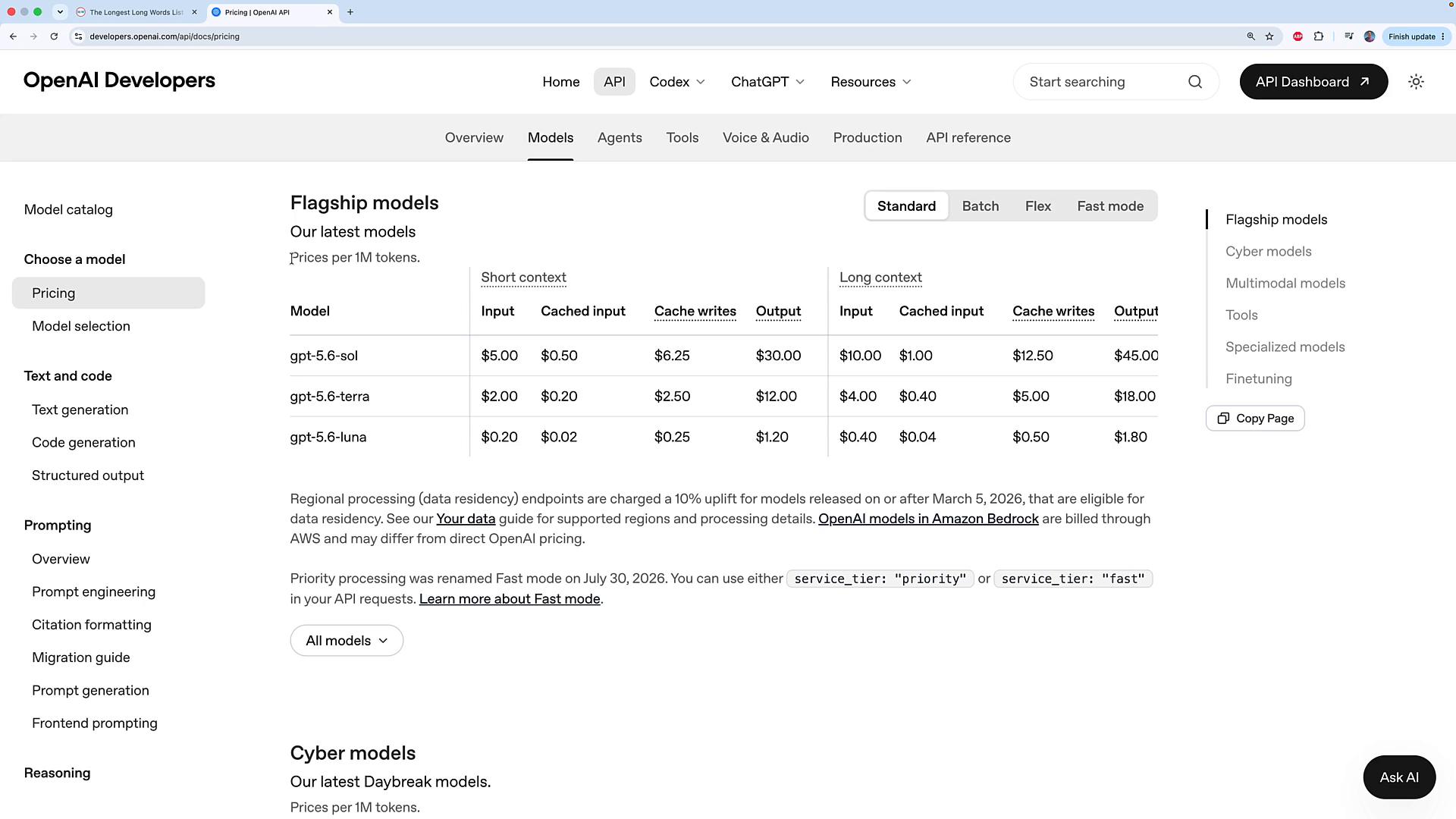Switch to The Longest Long Words List tab
1456x819 pixels.
136,12
